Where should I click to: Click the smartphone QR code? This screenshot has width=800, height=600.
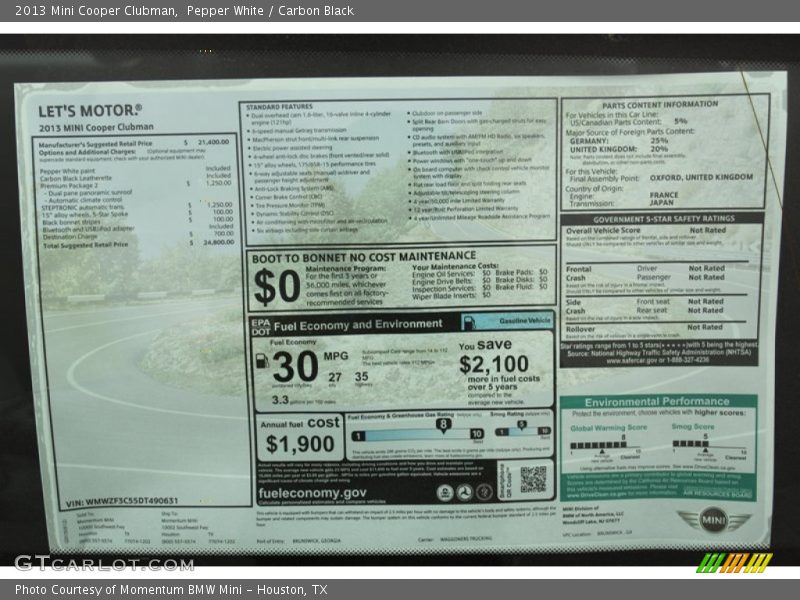point(533,479)
